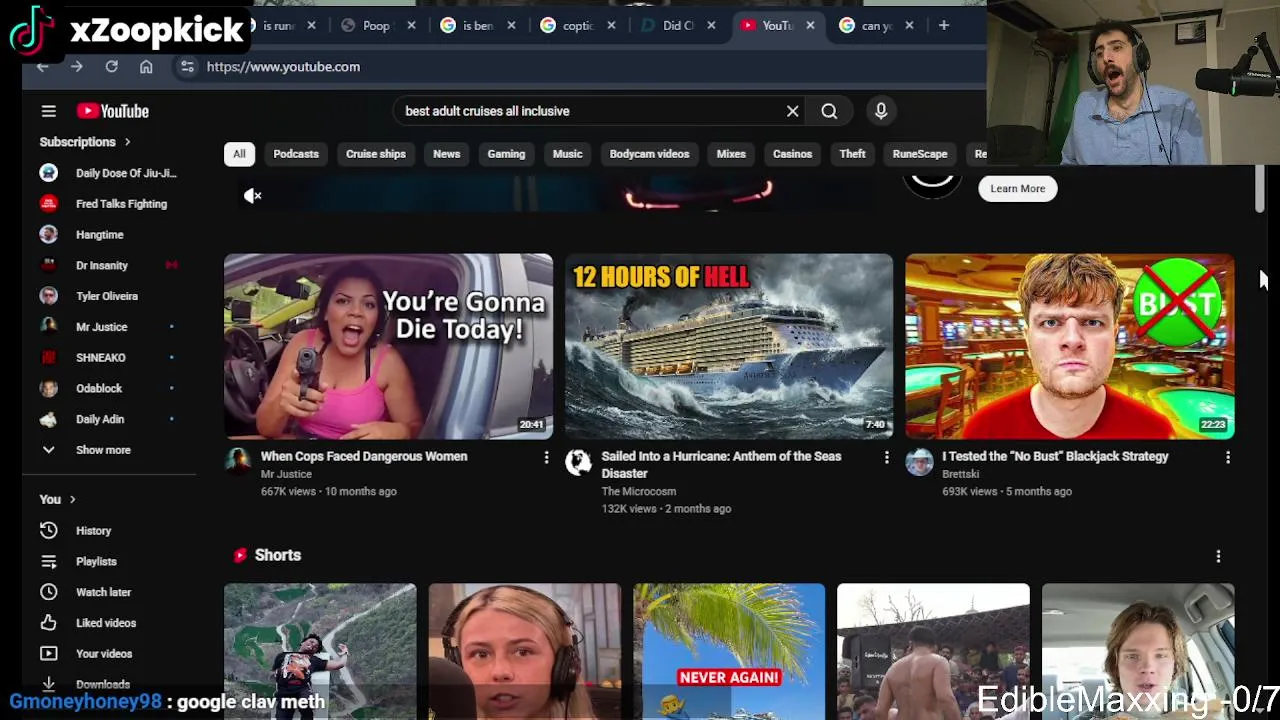Clear the search box with X

tap(792, 111)
